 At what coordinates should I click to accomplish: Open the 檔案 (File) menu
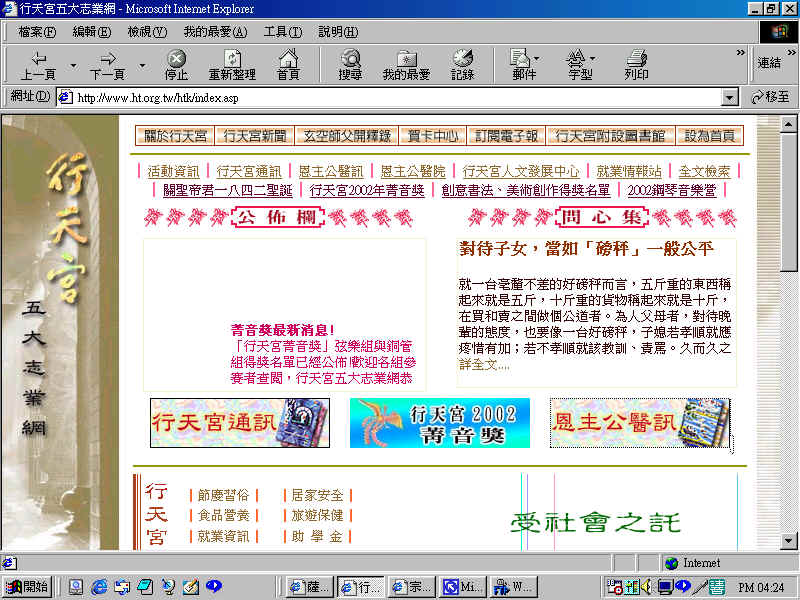(x=37, y=32)
